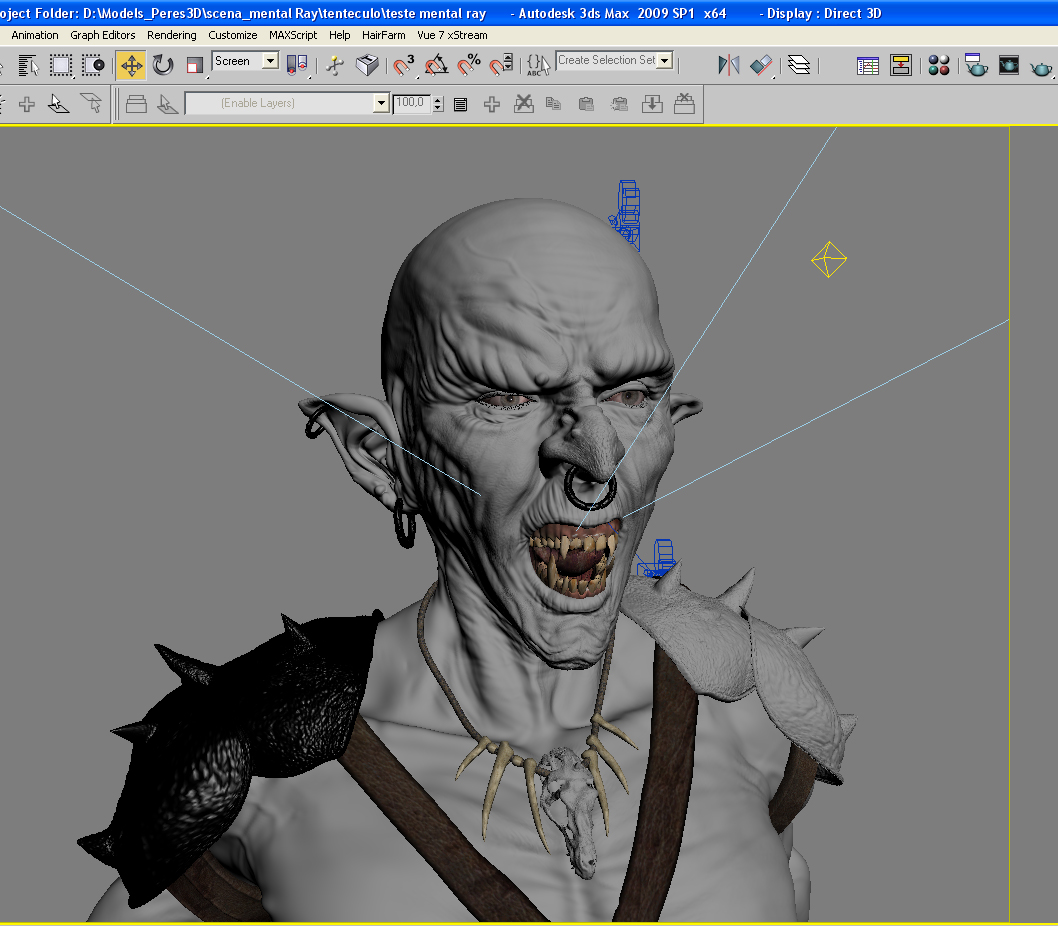
Task: Open the Help menu
Action: tap(339, 35)
